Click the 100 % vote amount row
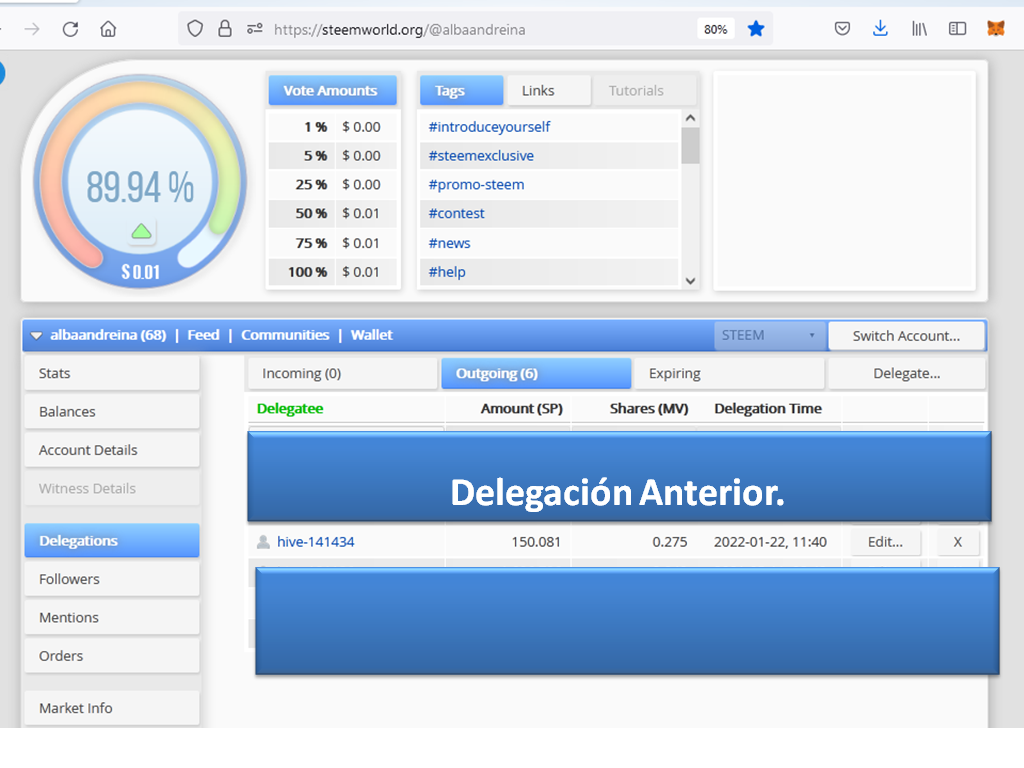The height and width of the screenshot is (768, 1024). pyautogui.click(x=332, y=272)
